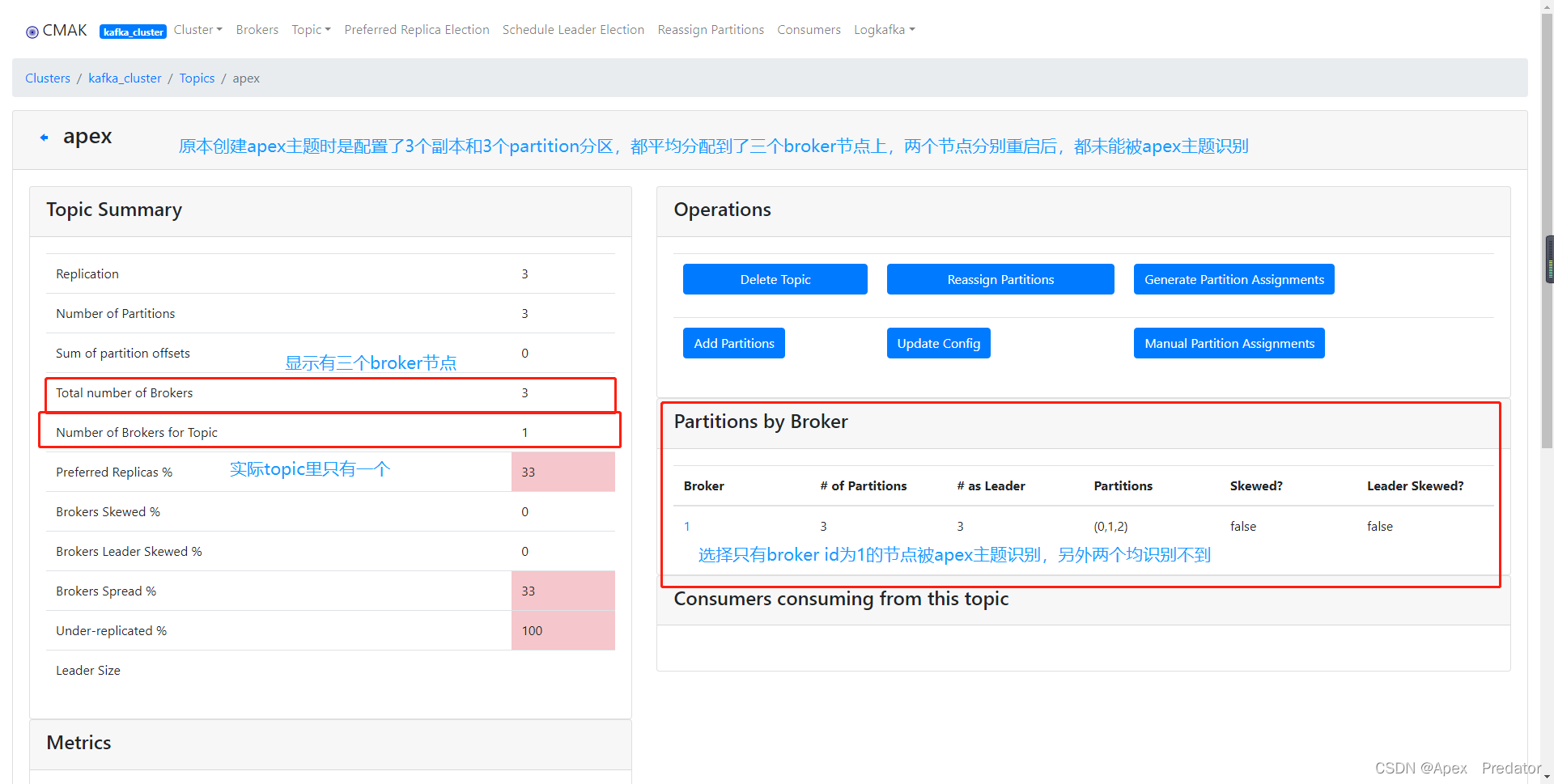Click the Replication row label
The width and height of the screenshot is (1554, 784).
(87, 274)
